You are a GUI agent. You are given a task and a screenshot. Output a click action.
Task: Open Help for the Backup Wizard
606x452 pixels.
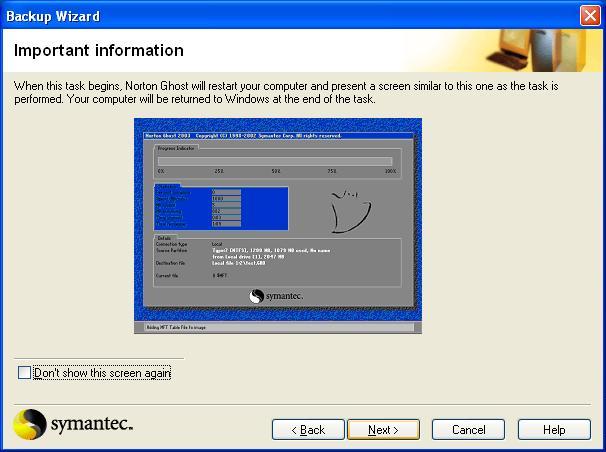tap(554, 430)
